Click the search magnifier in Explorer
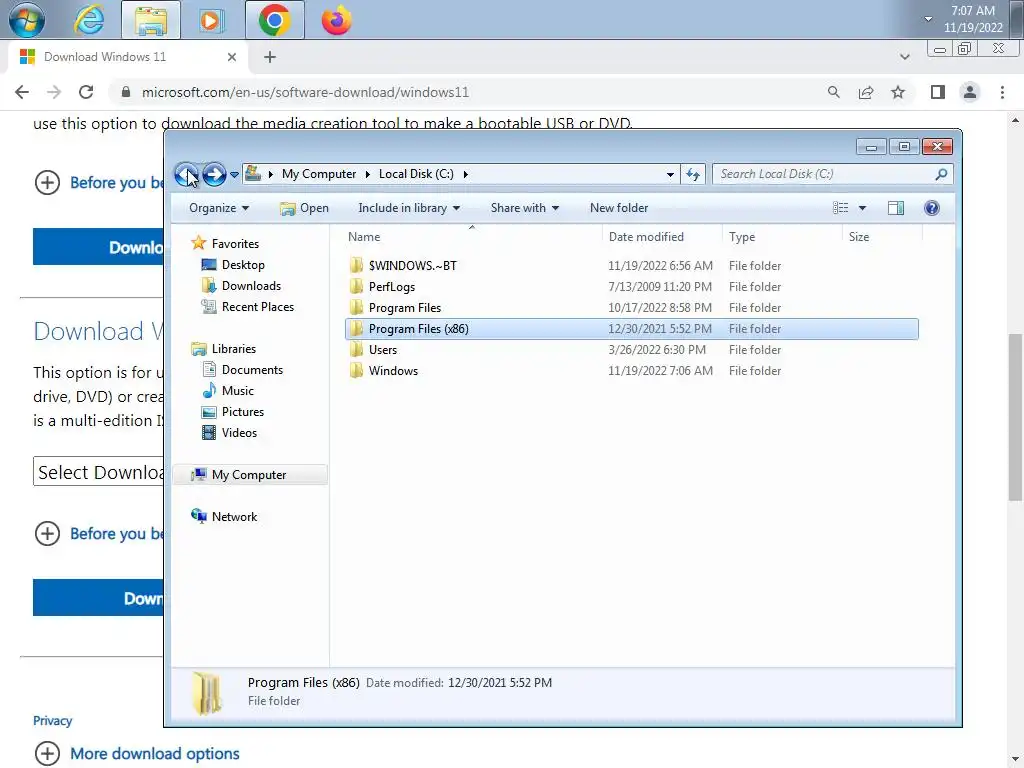This screenshot has height=768, width=1024. [x=941, y=174]
